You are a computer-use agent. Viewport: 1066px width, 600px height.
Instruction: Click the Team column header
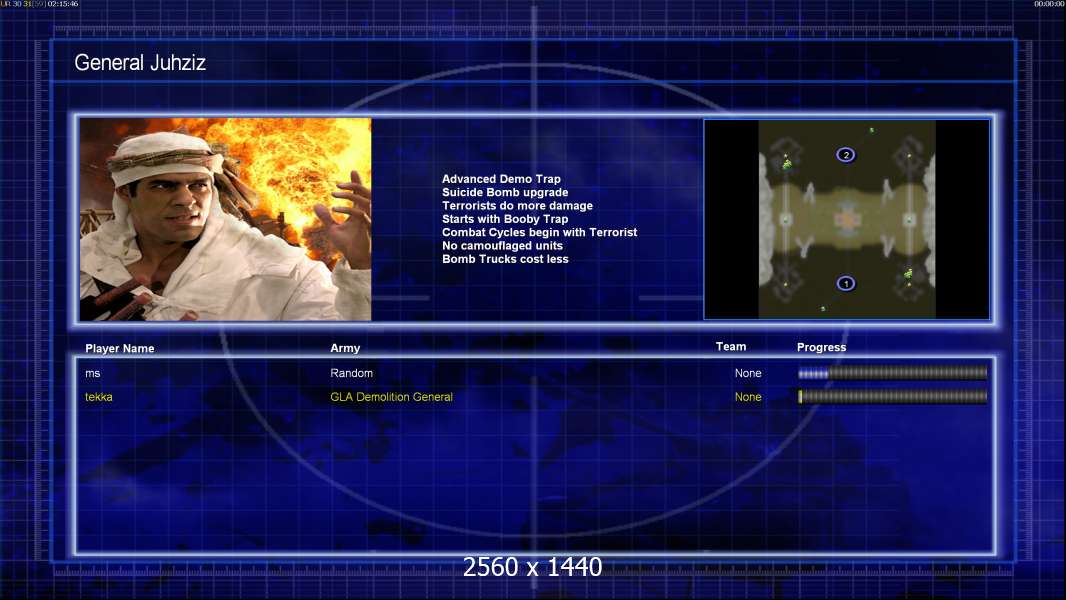coord(731,347)
